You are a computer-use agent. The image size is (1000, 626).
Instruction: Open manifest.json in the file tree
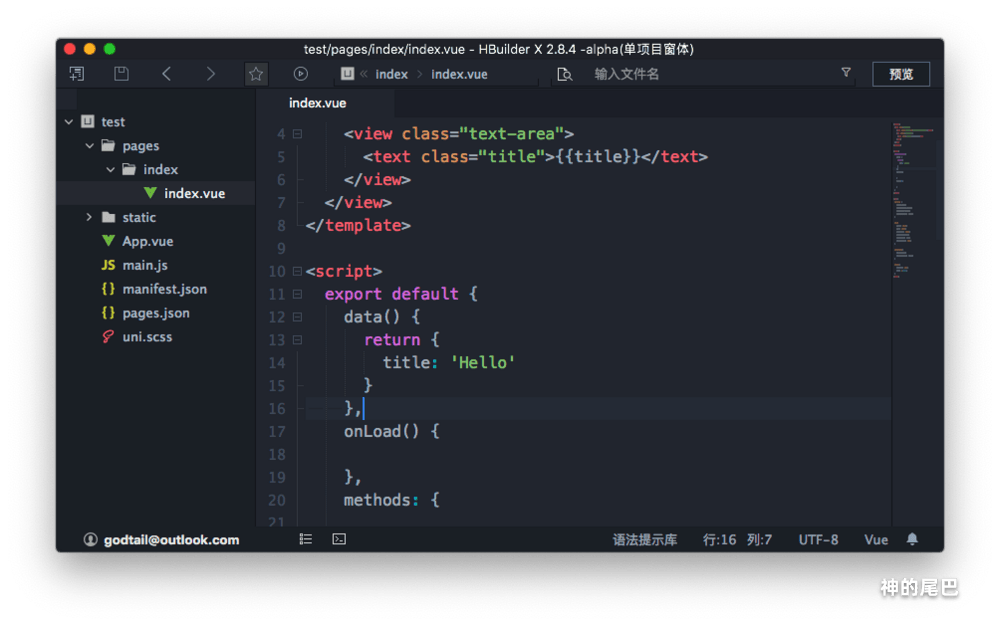click(164, 289)
